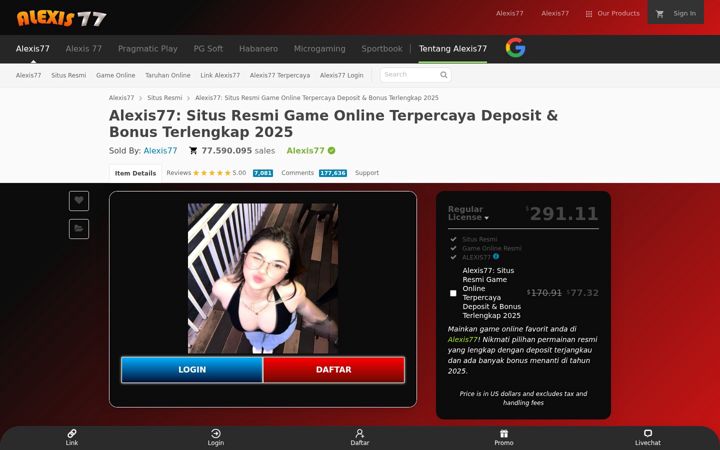Viewport: 720px width, 450px height.
Task: Add item to favorites with heart icon
Action: click(x=79, y=201)
